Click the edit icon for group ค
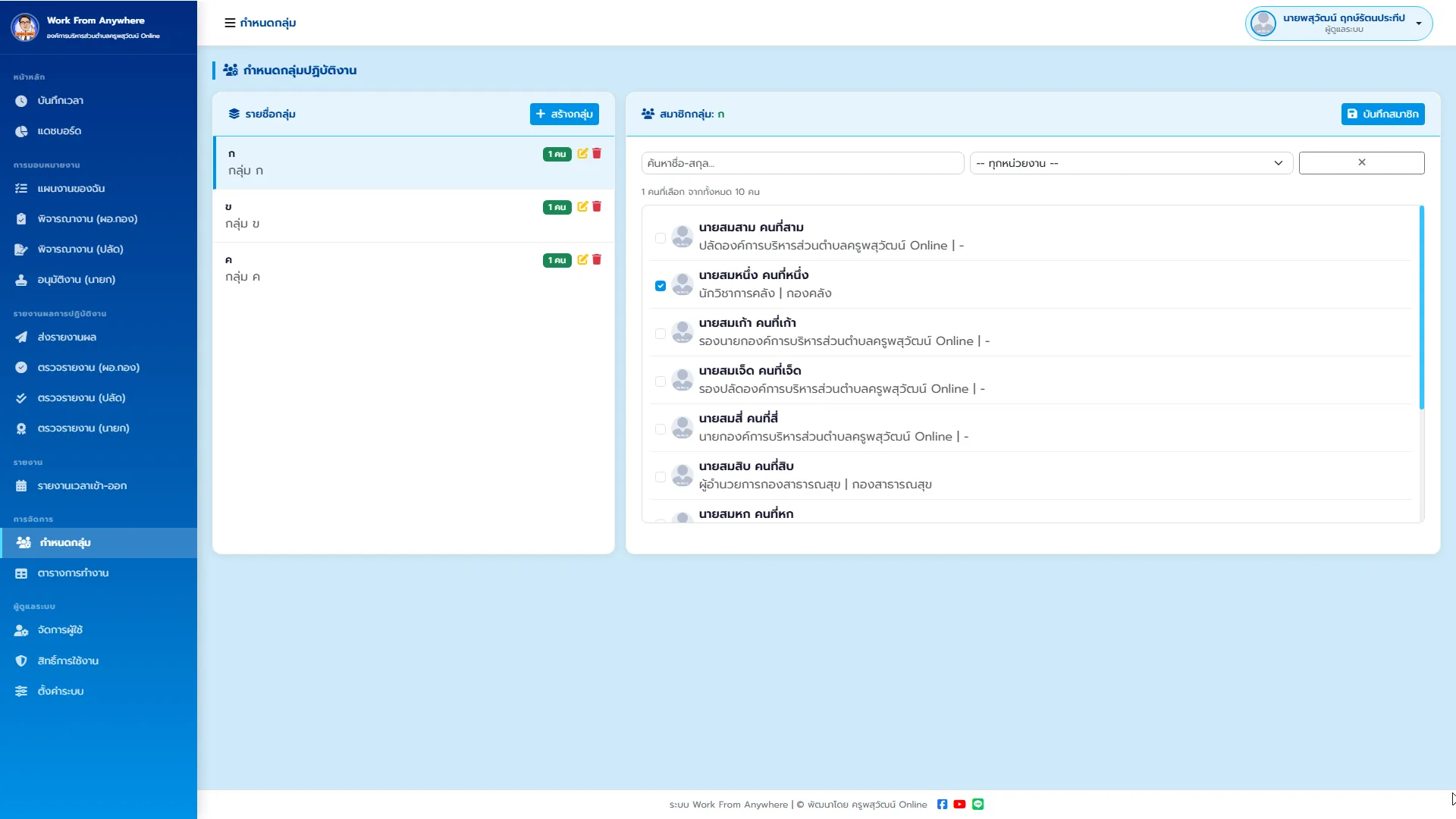 point(582,259)
